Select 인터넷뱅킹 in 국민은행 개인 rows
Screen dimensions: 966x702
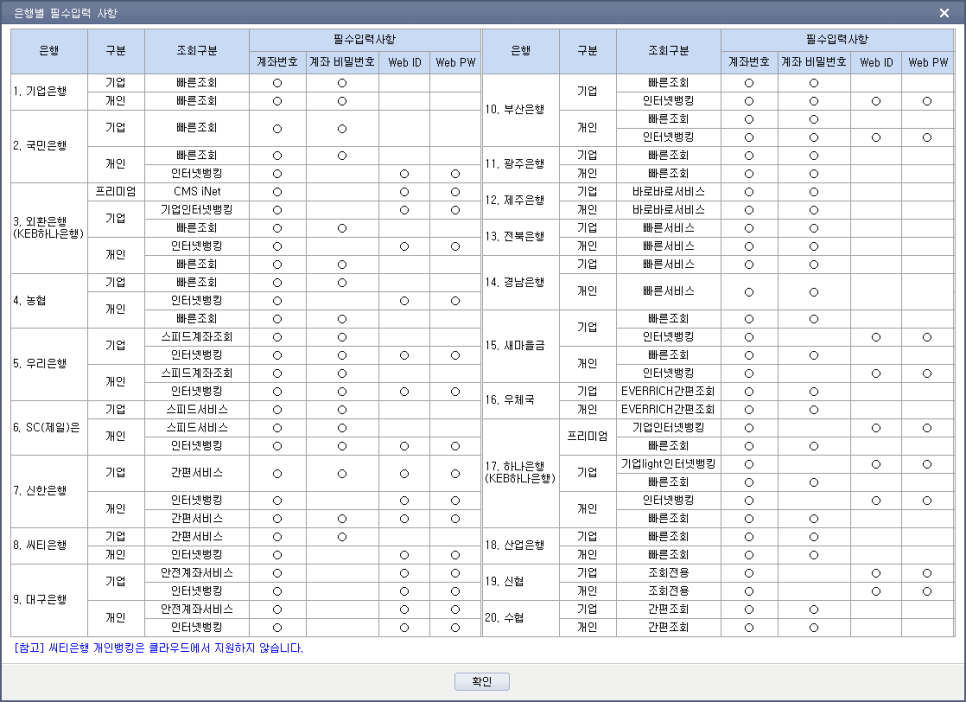pos(197,174)
